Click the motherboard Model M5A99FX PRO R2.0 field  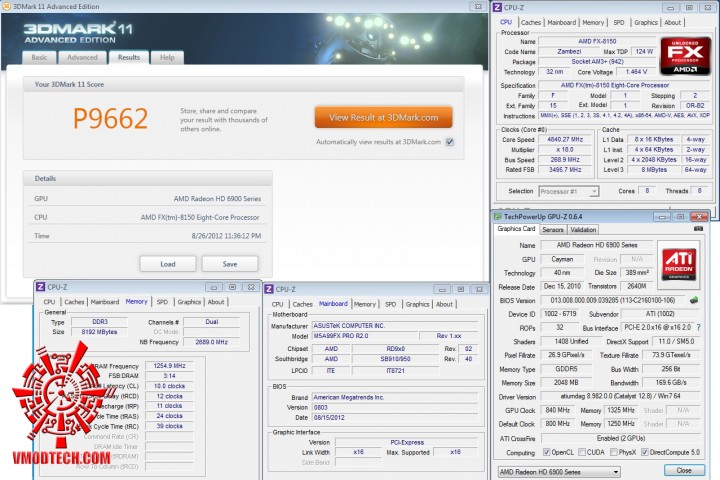point(365,336)
